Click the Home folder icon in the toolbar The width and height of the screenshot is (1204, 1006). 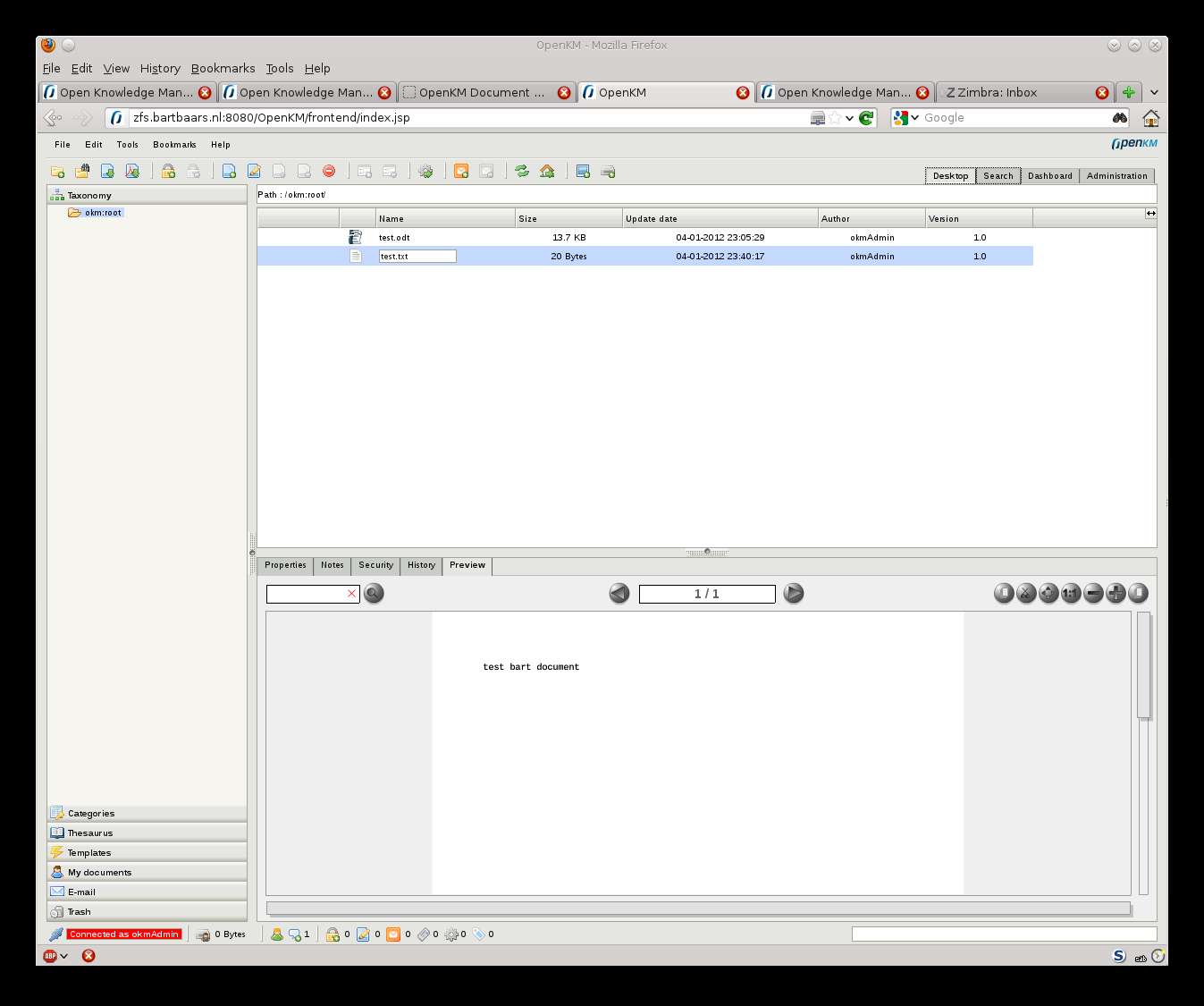pyautogui.click(x=547, y=171)
